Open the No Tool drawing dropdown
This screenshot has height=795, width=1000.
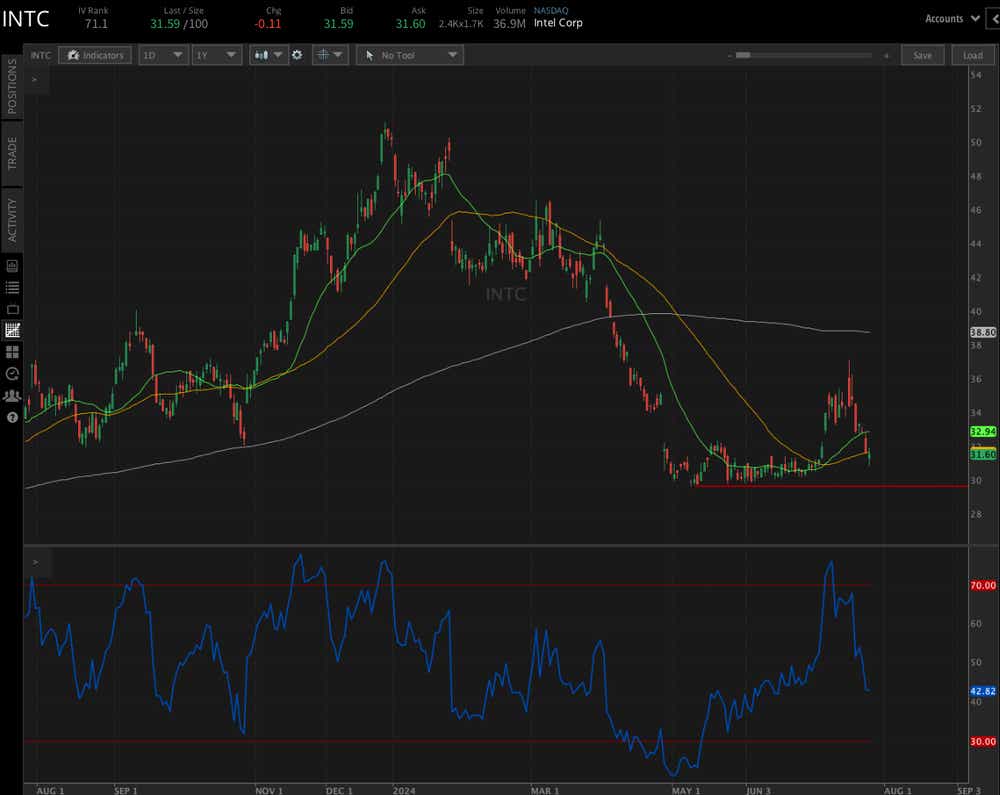tap(410, 55)
